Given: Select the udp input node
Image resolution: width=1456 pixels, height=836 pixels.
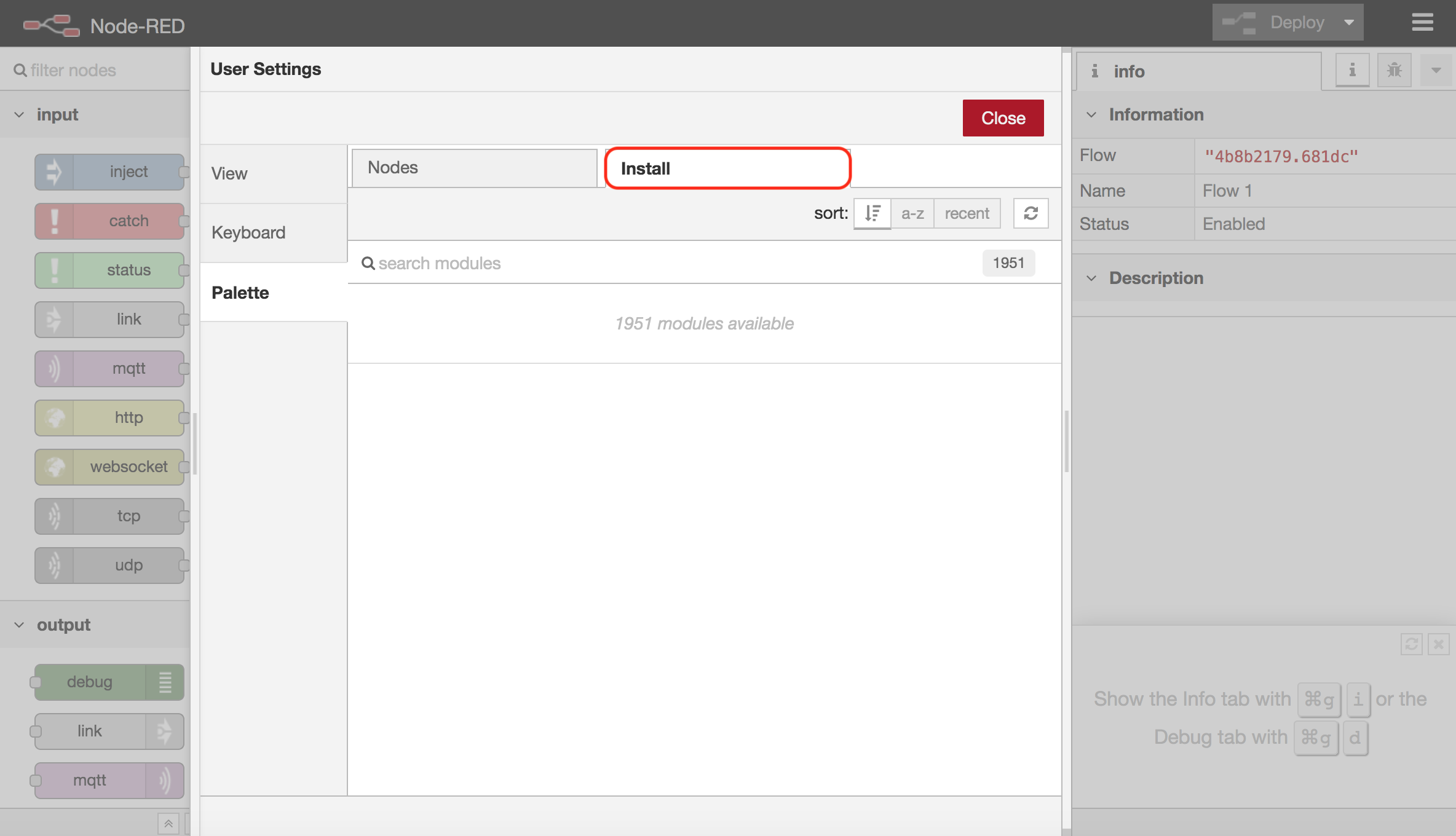Looking at the screenshot, I should tap(109, 565).
